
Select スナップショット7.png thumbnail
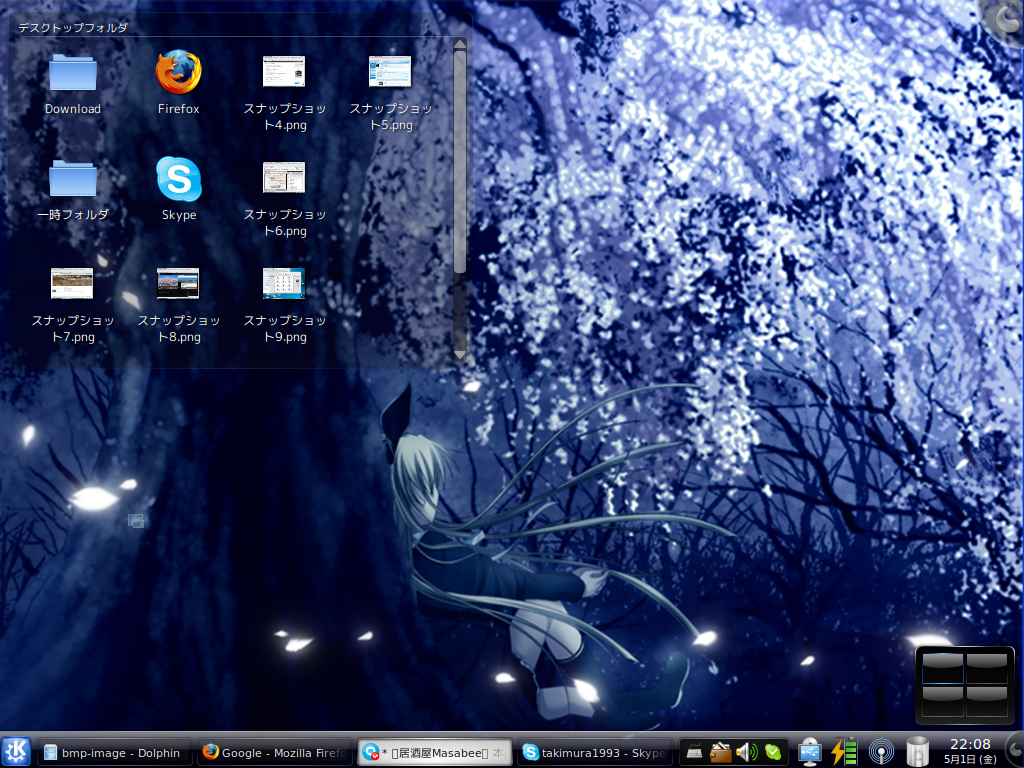coord(72,283)
